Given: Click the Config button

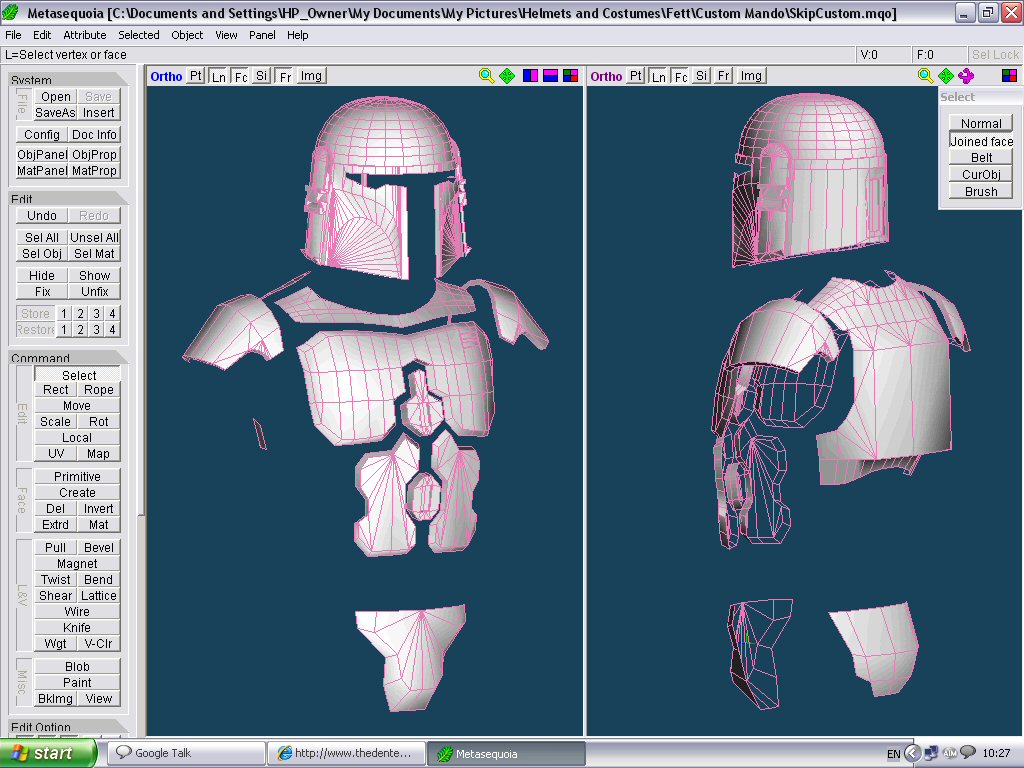Looking at the screenshot, I should (x=42, y=135).
